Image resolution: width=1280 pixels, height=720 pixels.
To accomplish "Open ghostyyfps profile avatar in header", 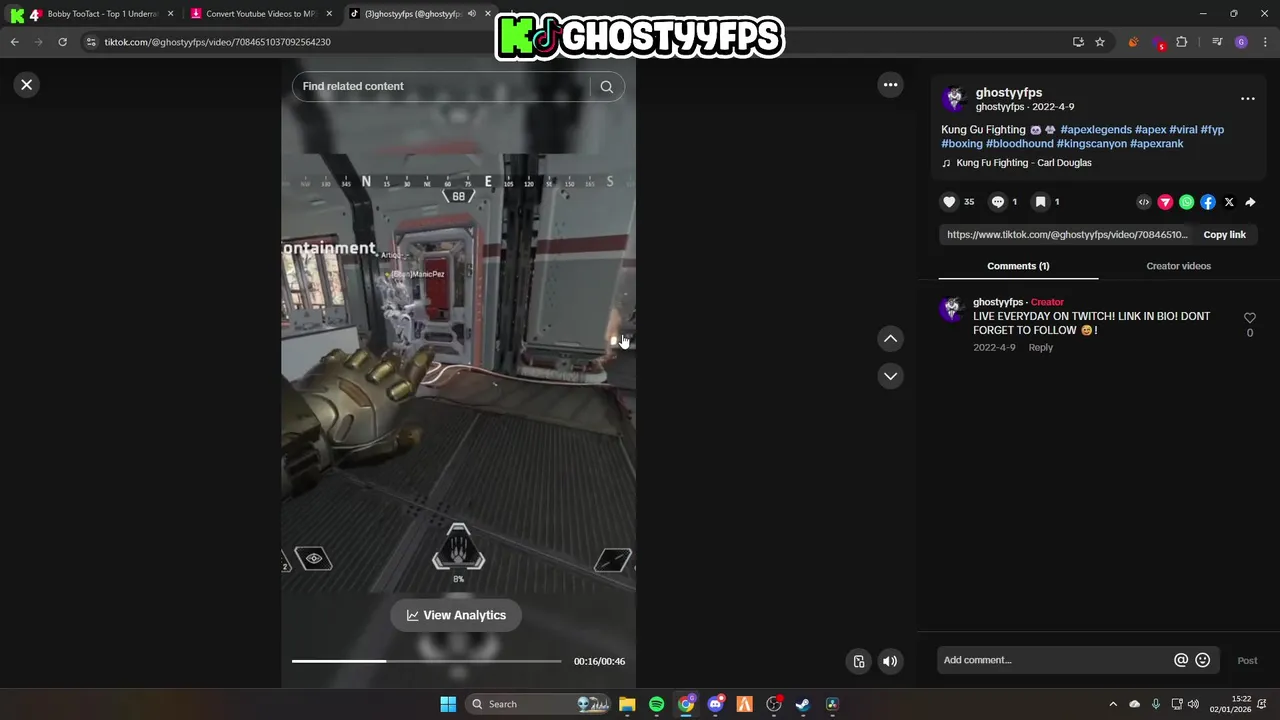I will (955, 98).
